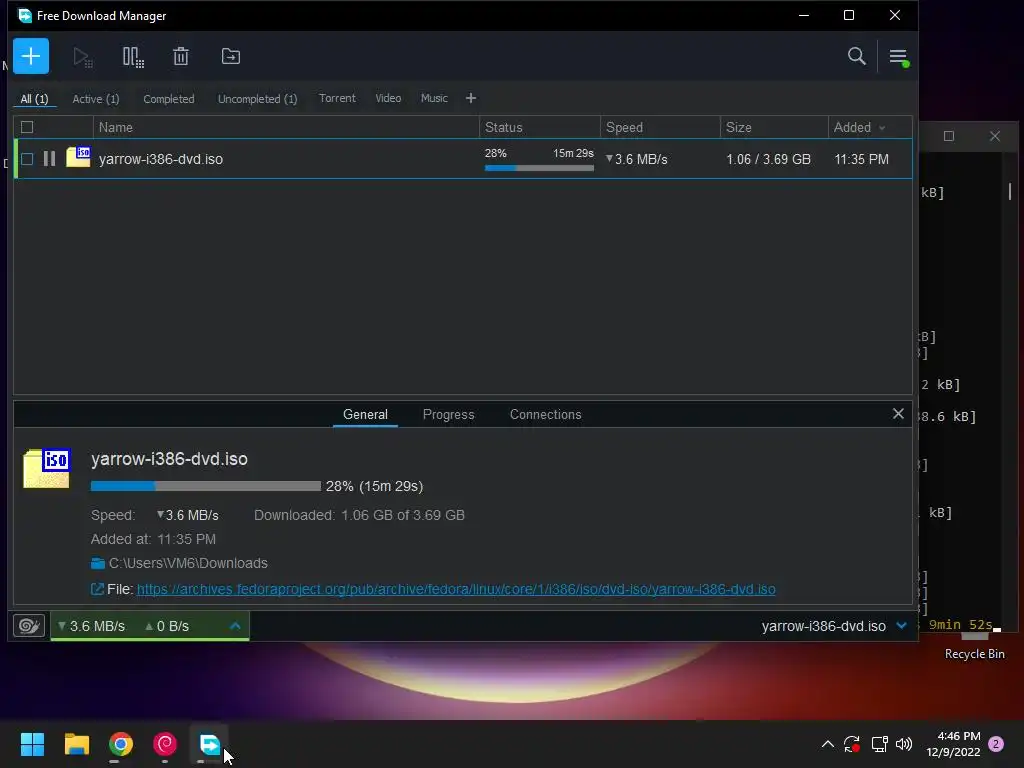Switch to the Completed filter

point(168,99)
